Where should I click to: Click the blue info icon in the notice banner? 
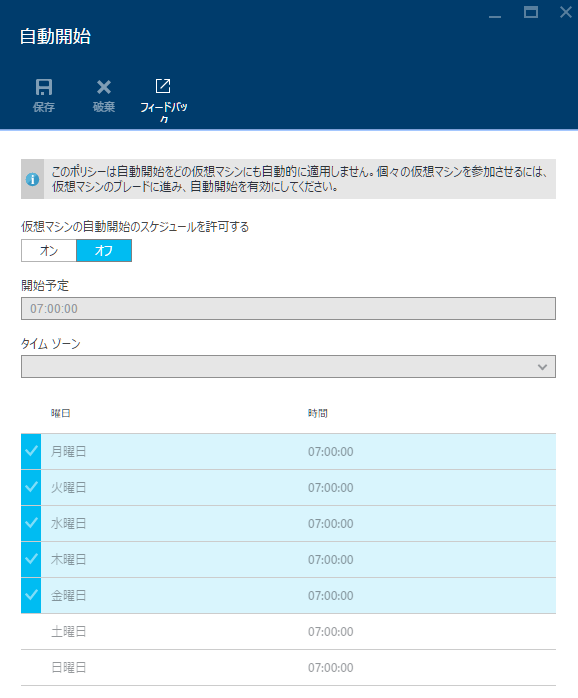33,179
